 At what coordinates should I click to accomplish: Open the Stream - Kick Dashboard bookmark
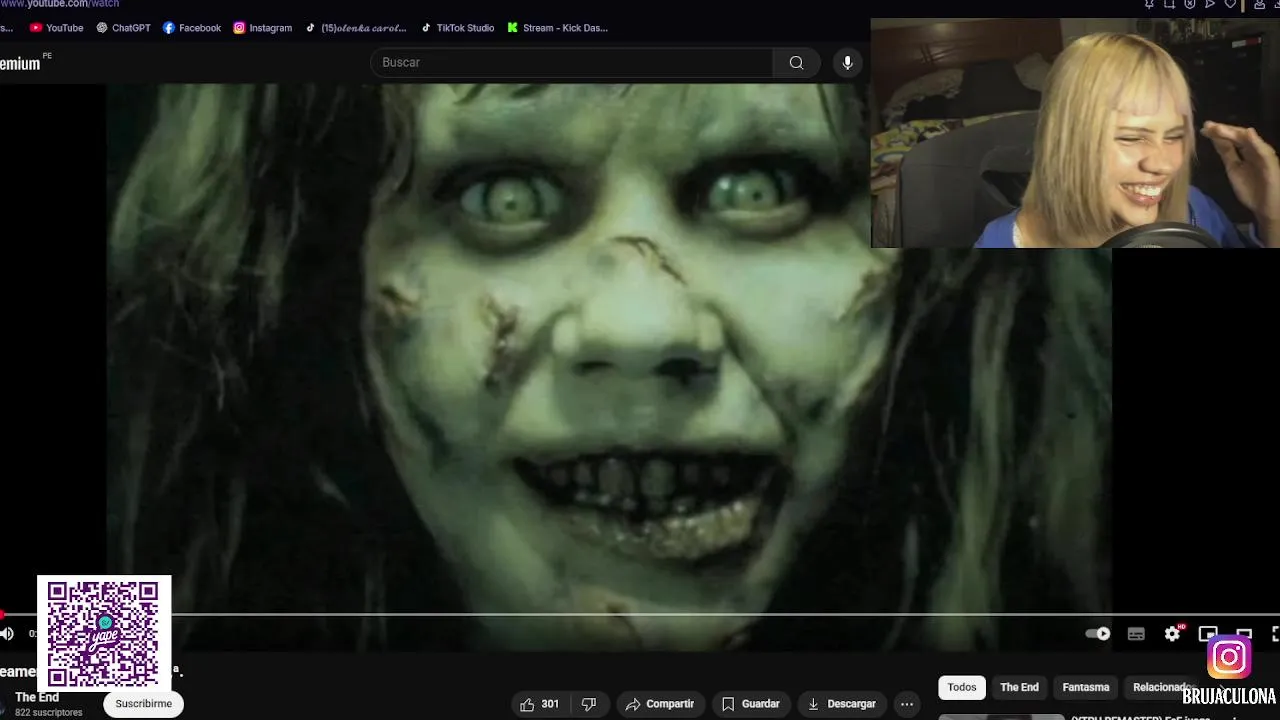(x=558, y=28)
